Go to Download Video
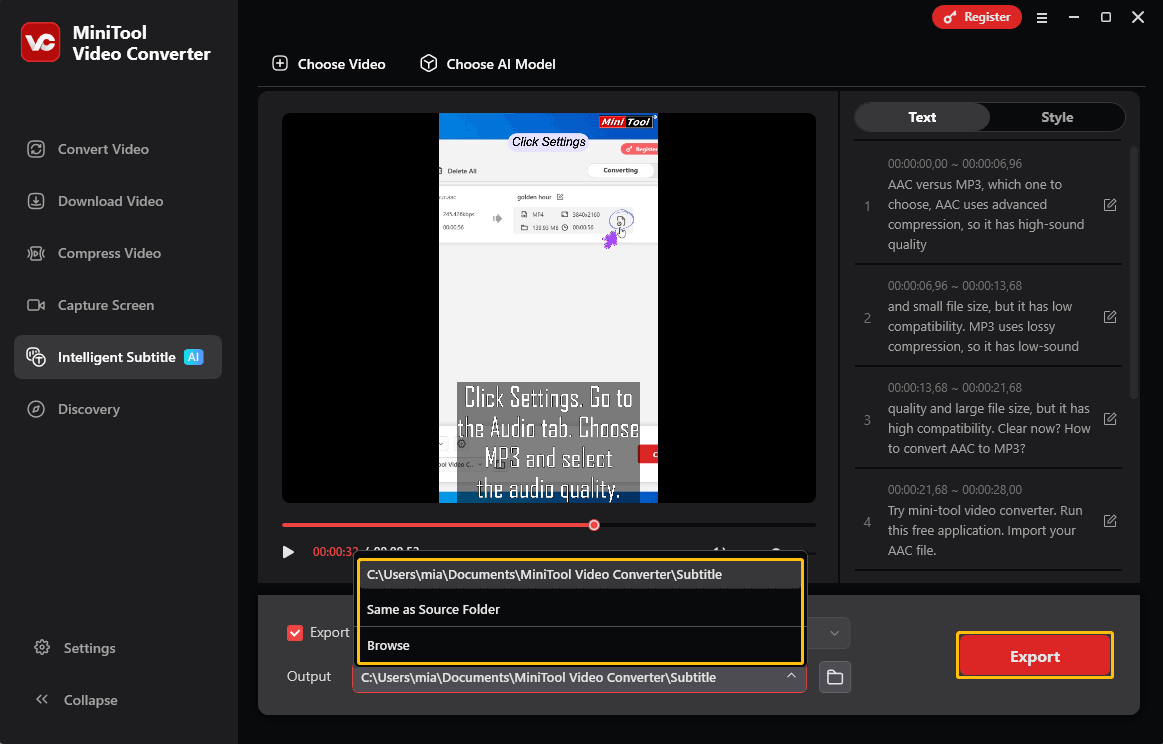 [110, 201]
